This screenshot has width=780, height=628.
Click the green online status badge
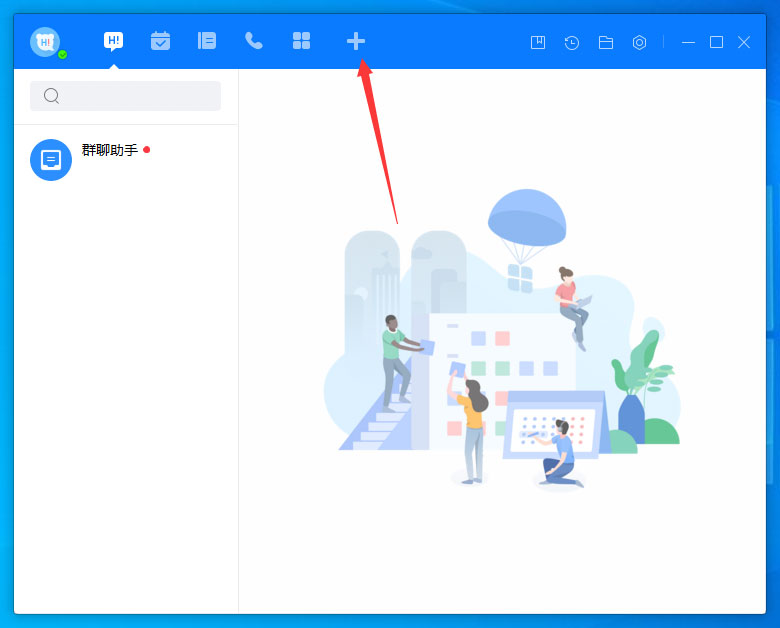click(63, 55)
